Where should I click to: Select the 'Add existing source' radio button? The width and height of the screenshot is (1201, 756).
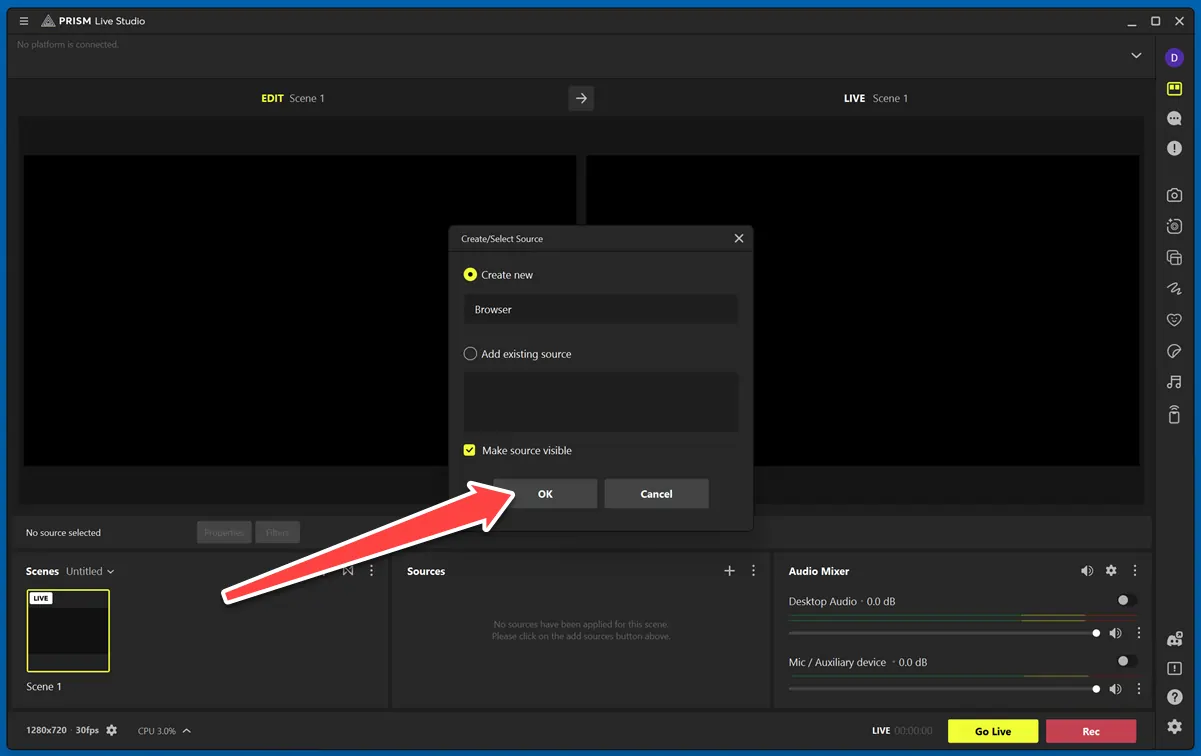(470, 354)
